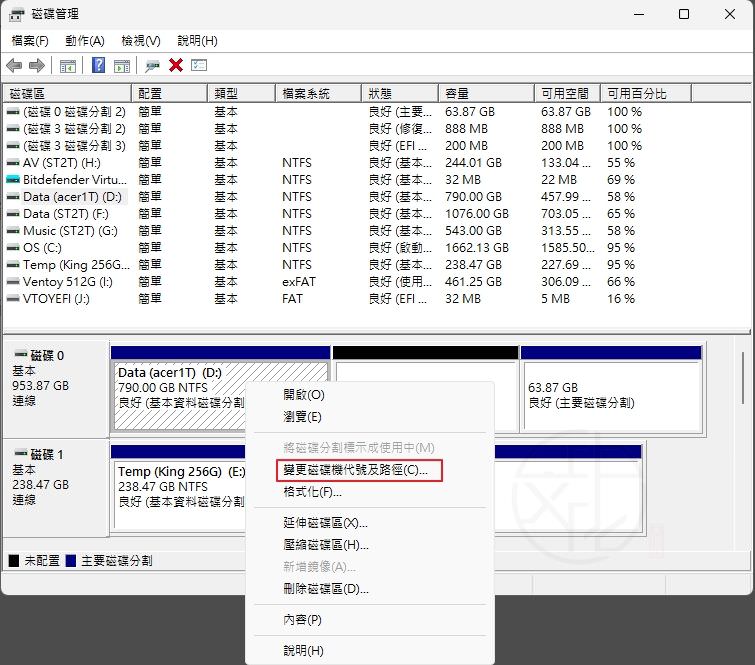Sort by the 可用空間 column header
The image size is (755, 665).
point(568,93)
